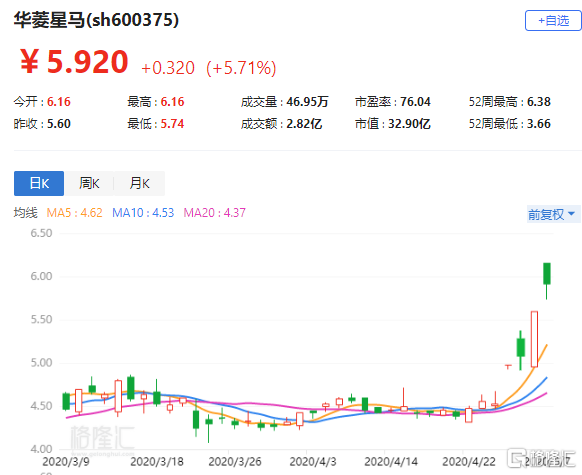582x475 pixels.
Task: Click the price change +0.320 value
Action: click(168, 68)
